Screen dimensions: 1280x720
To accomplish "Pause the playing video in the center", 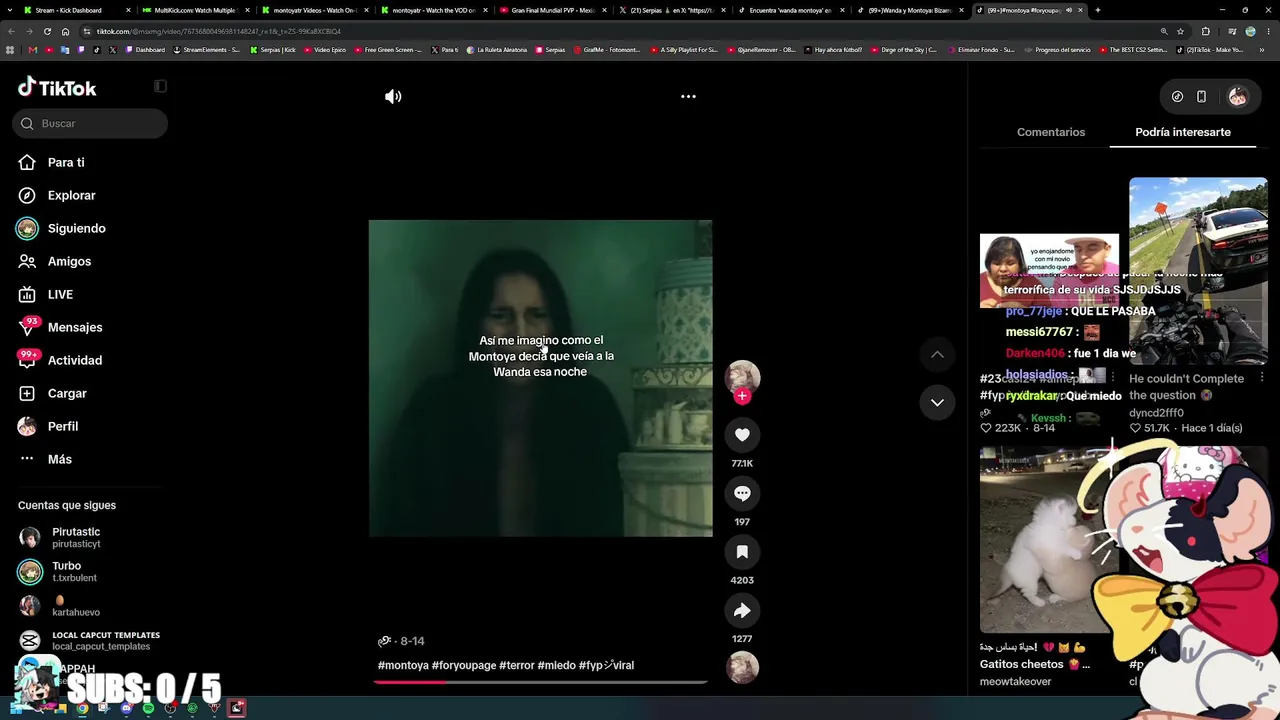I will [x=540, y=378].
